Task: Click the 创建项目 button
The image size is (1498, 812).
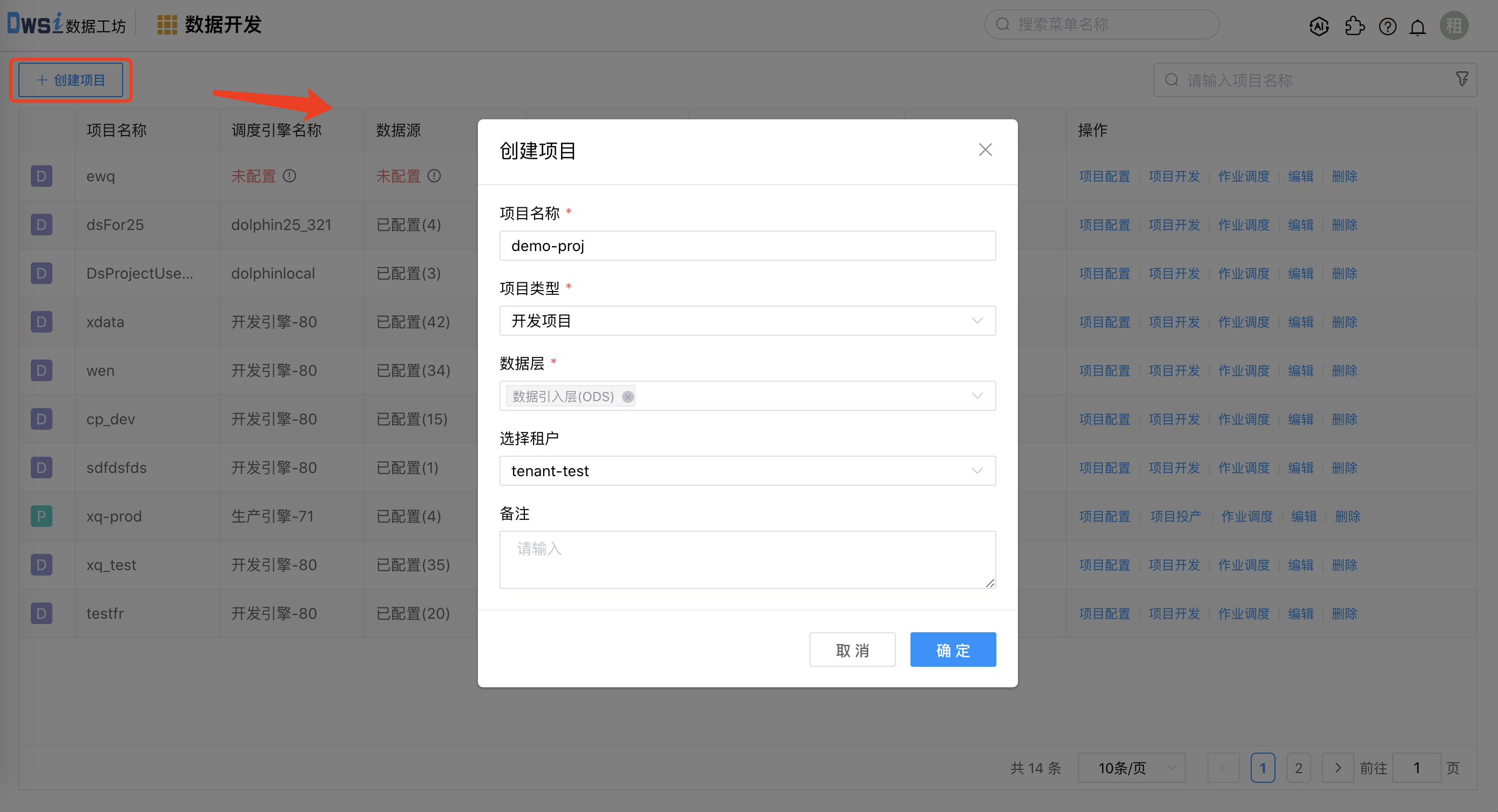Action: click(x=71, y=79)
